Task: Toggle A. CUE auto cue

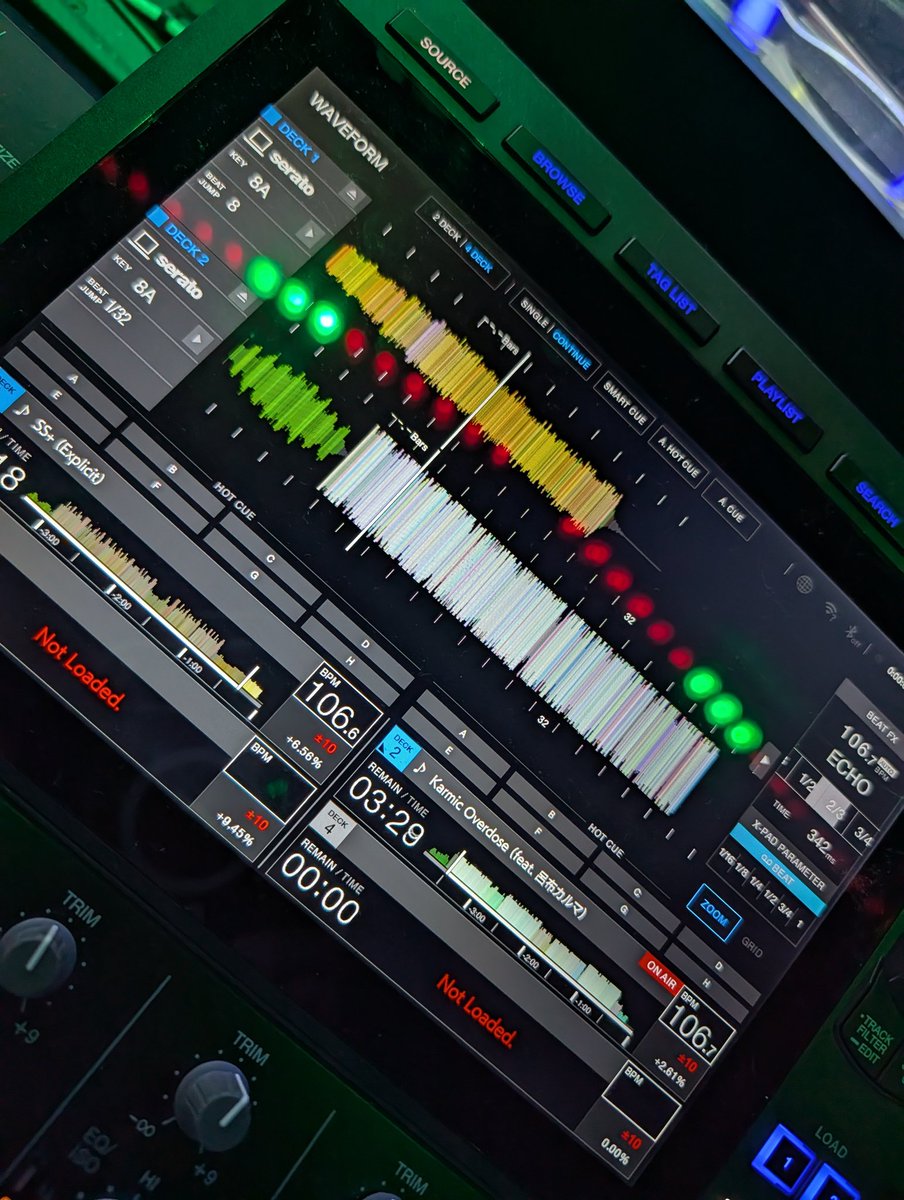Action: pyautogui.click(x=730, y=508)
